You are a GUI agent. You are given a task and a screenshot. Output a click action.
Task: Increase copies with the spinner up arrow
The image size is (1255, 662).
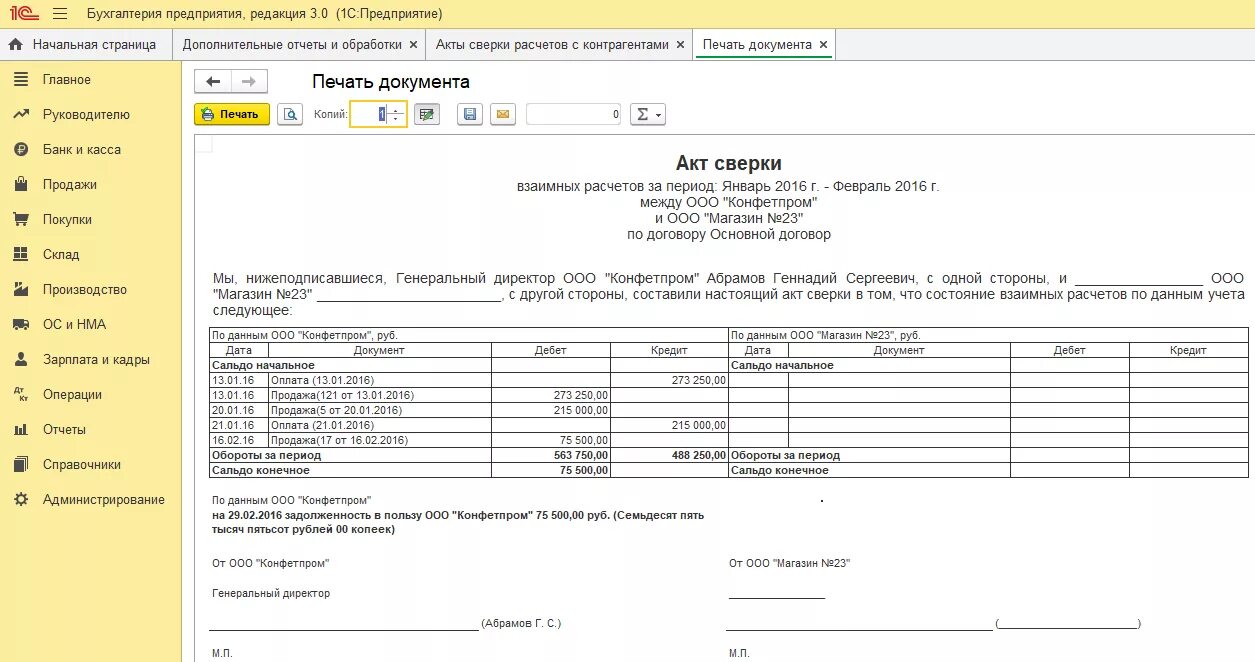click(x=396, y=109)
